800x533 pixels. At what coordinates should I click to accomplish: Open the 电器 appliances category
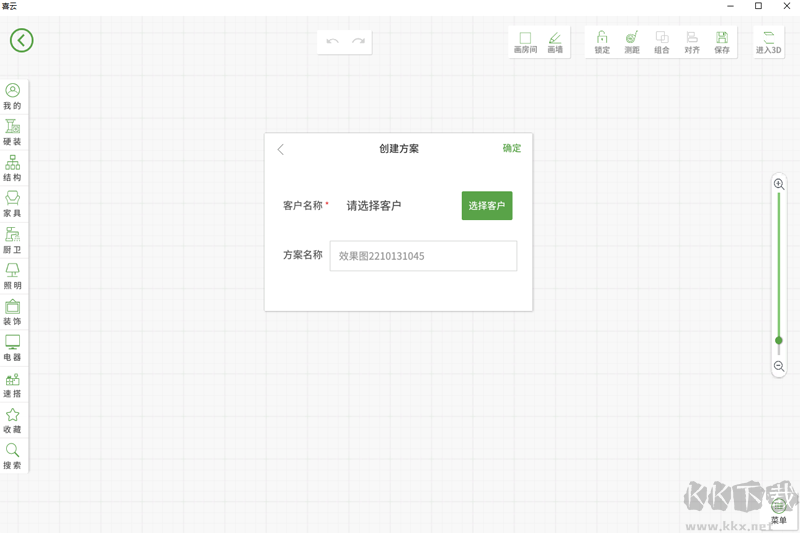[x=13, y=348]
